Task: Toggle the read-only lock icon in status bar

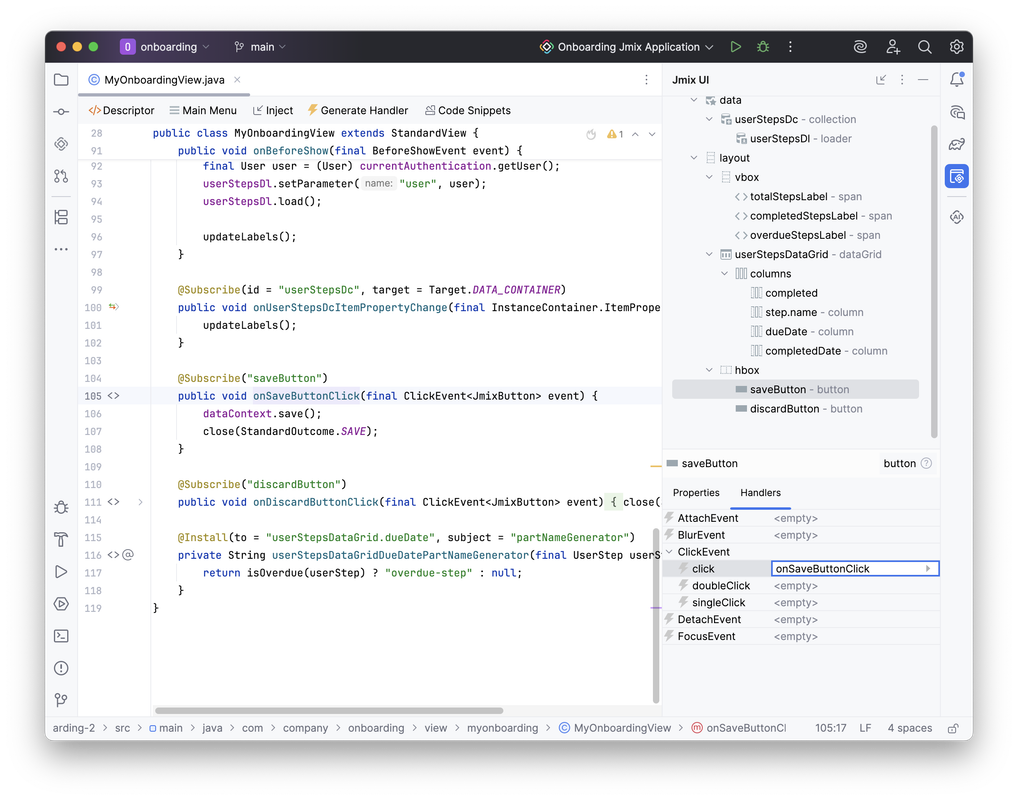Action: (x=952, y=729)
